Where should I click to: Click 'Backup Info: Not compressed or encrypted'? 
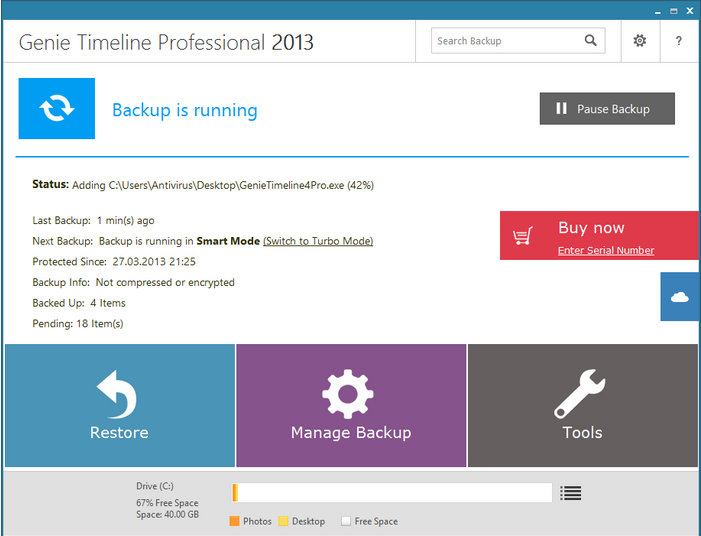[133, 283]
